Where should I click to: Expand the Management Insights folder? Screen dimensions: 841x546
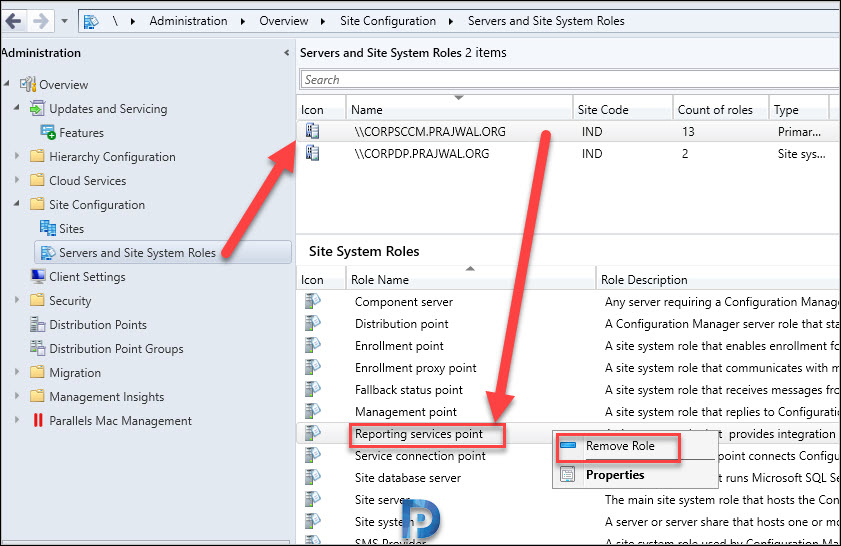click(x=17, y=396)
